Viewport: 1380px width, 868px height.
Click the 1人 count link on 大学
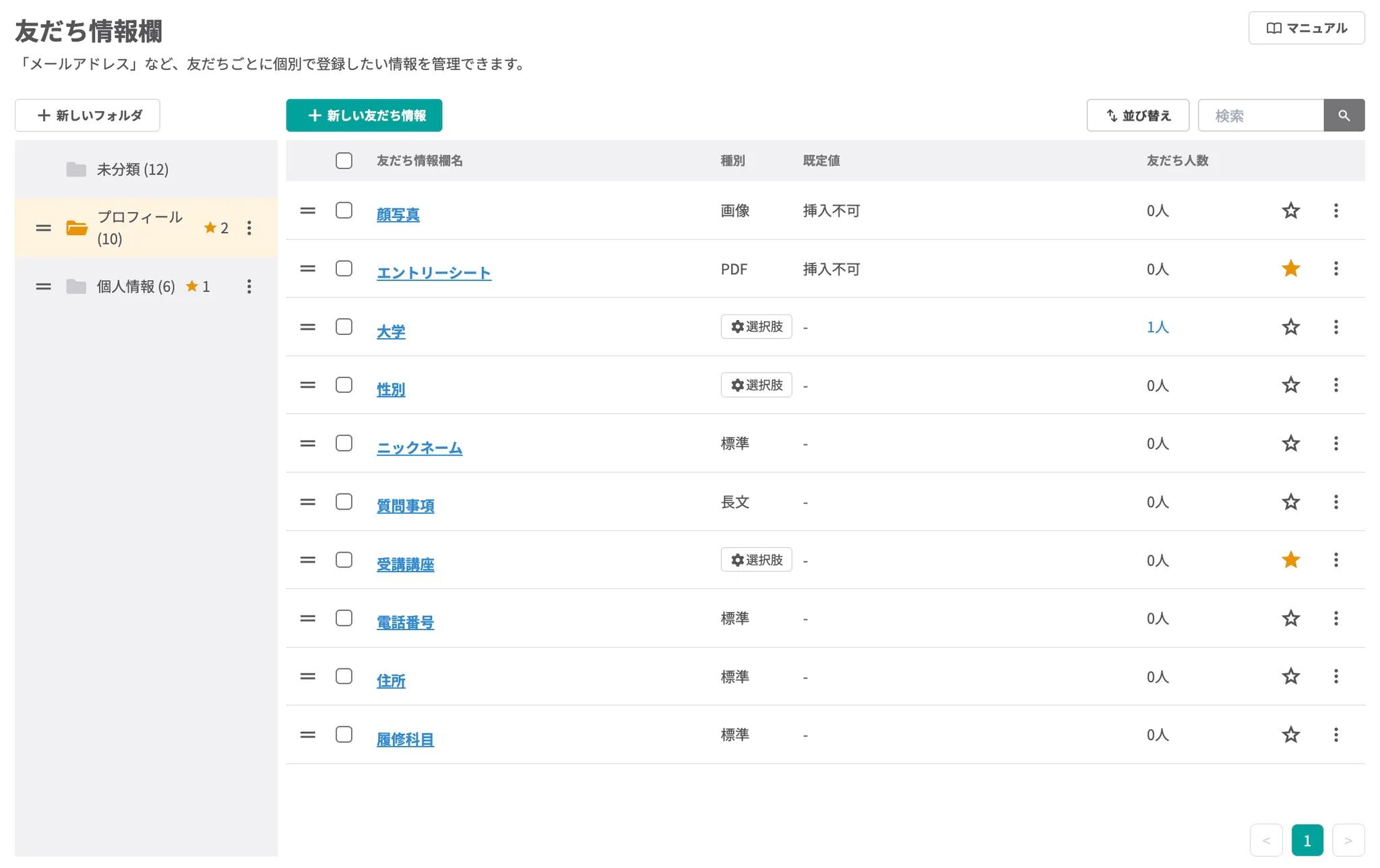click(1157, 326)
